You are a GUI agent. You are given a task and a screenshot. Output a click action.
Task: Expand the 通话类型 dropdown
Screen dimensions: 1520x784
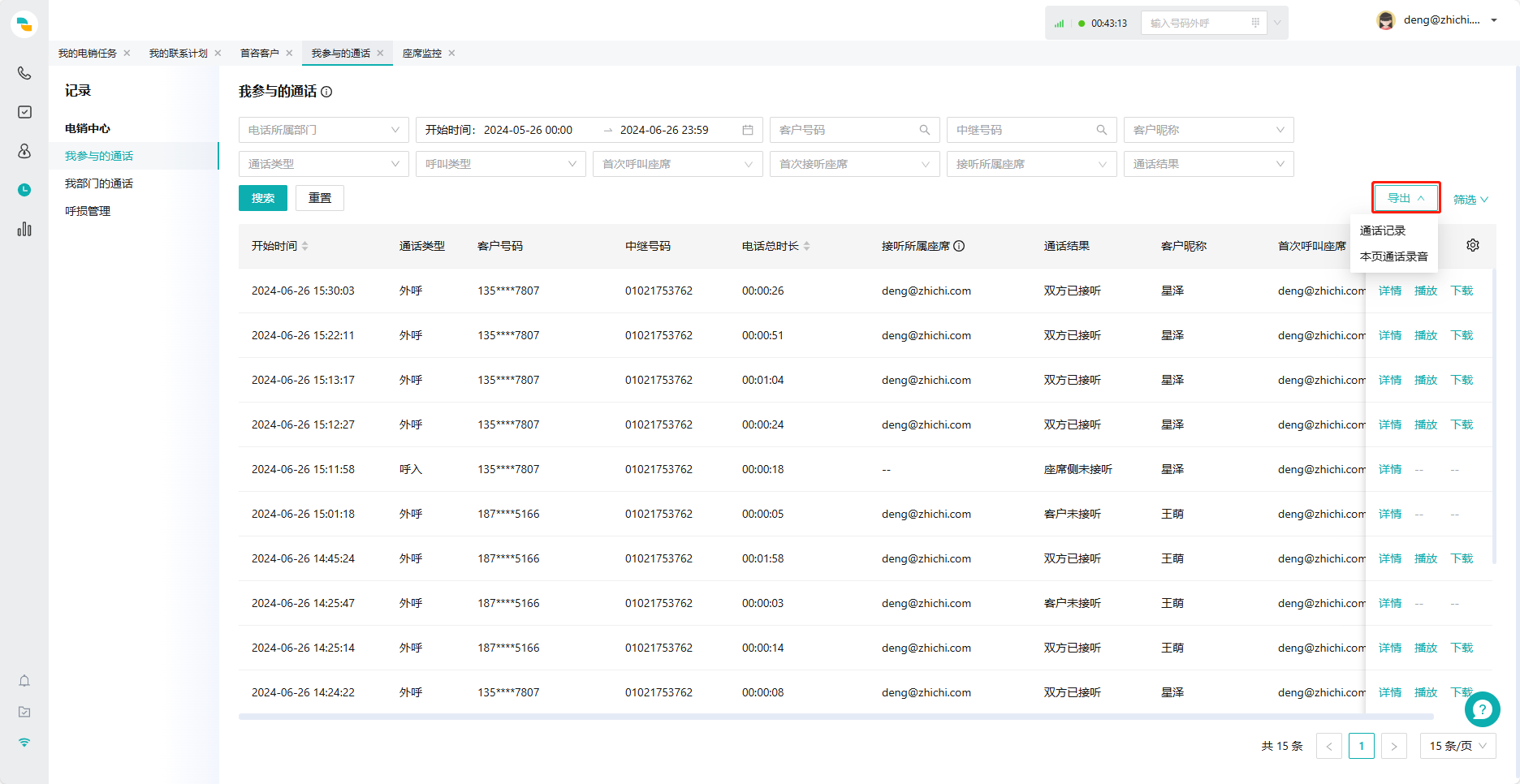(x=324, y=164)
